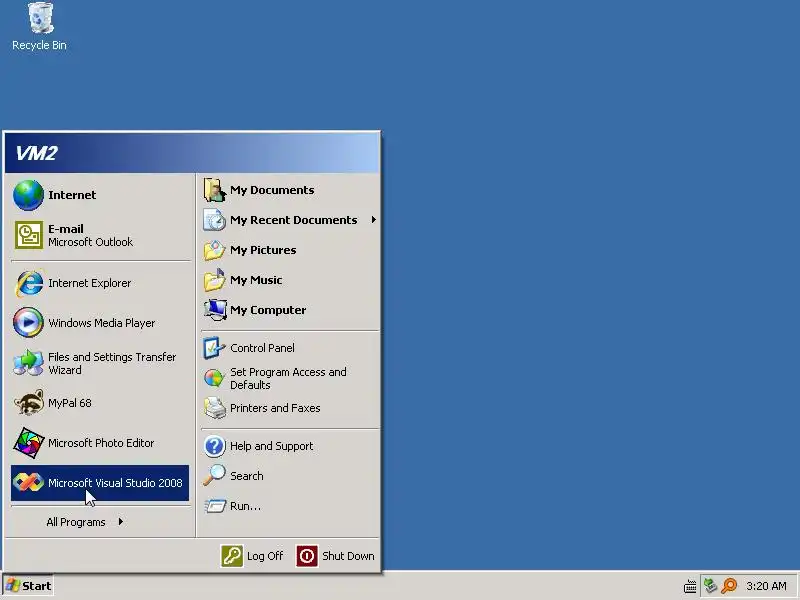Select Printers and Faxes menu label
The image size is (800, 600).
tap(275, 408)
